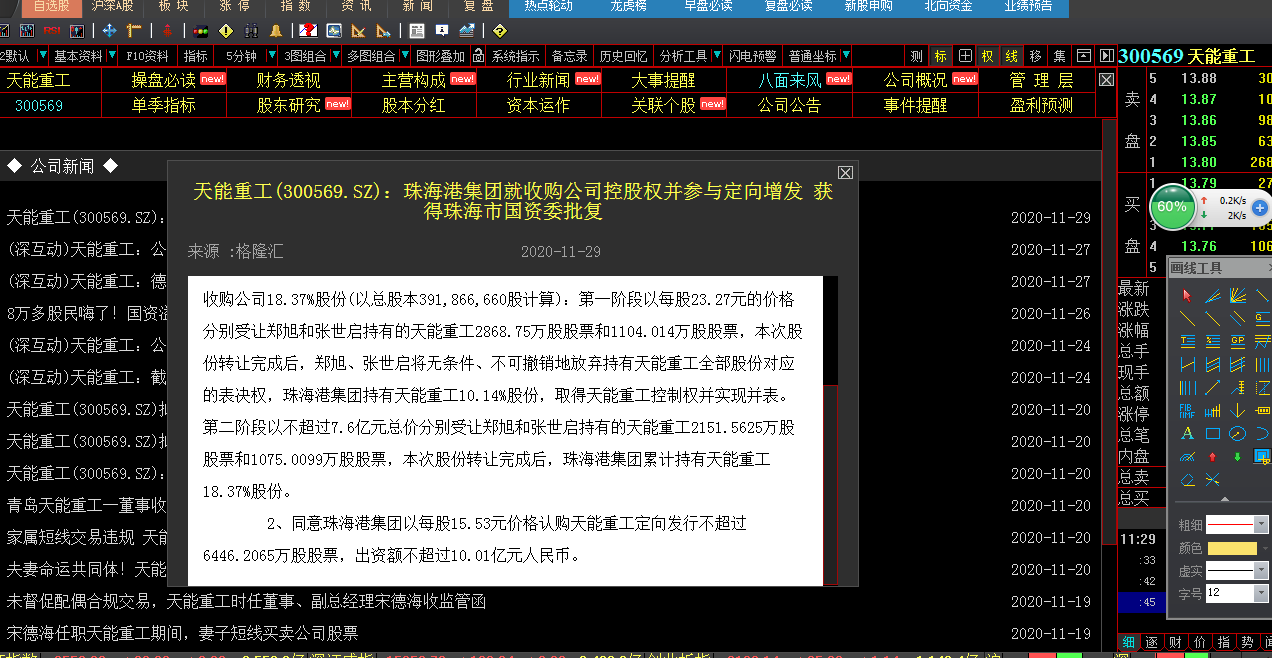
Task: Switch to the 沪深A股 tab
Action: (112, 7)
